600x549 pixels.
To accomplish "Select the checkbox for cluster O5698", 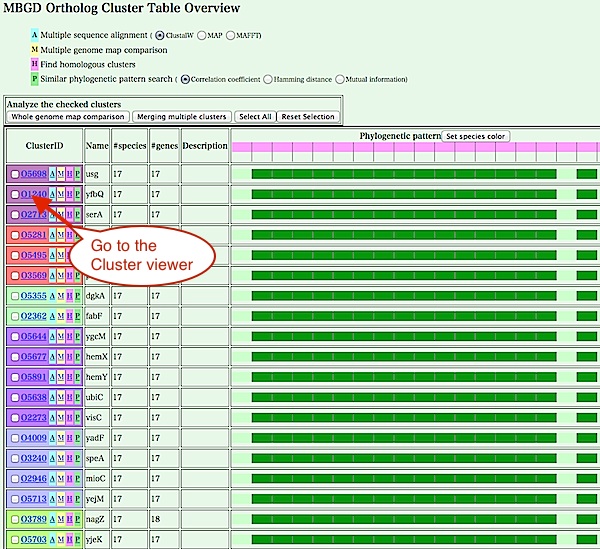I will tap(14, 174).
